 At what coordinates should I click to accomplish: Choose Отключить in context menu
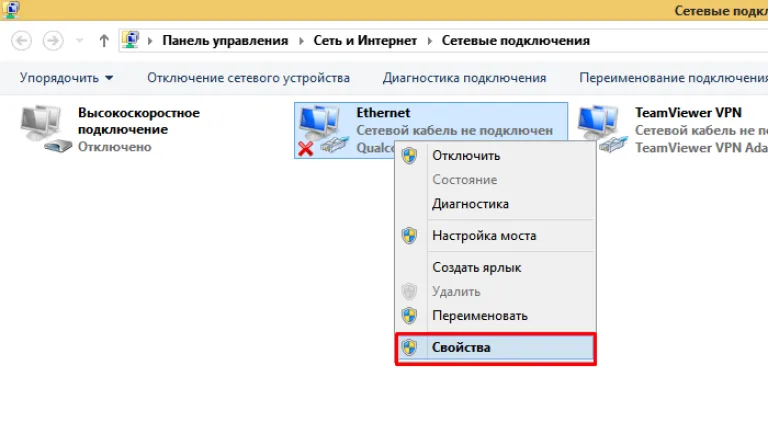(496, 156)
